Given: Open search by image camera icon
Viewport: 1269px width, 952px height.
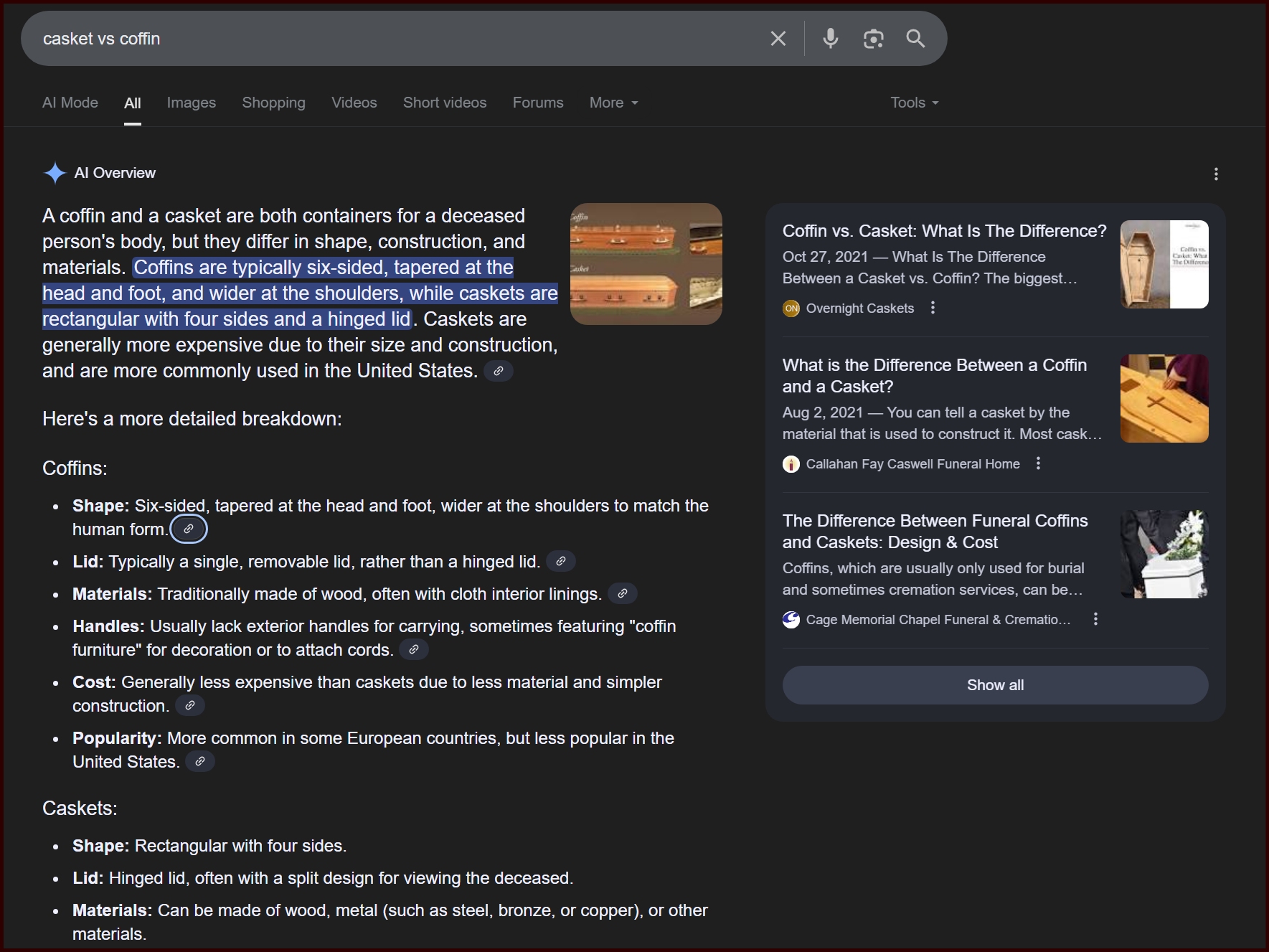Looking at the screenshot, I should pos(872,39).
